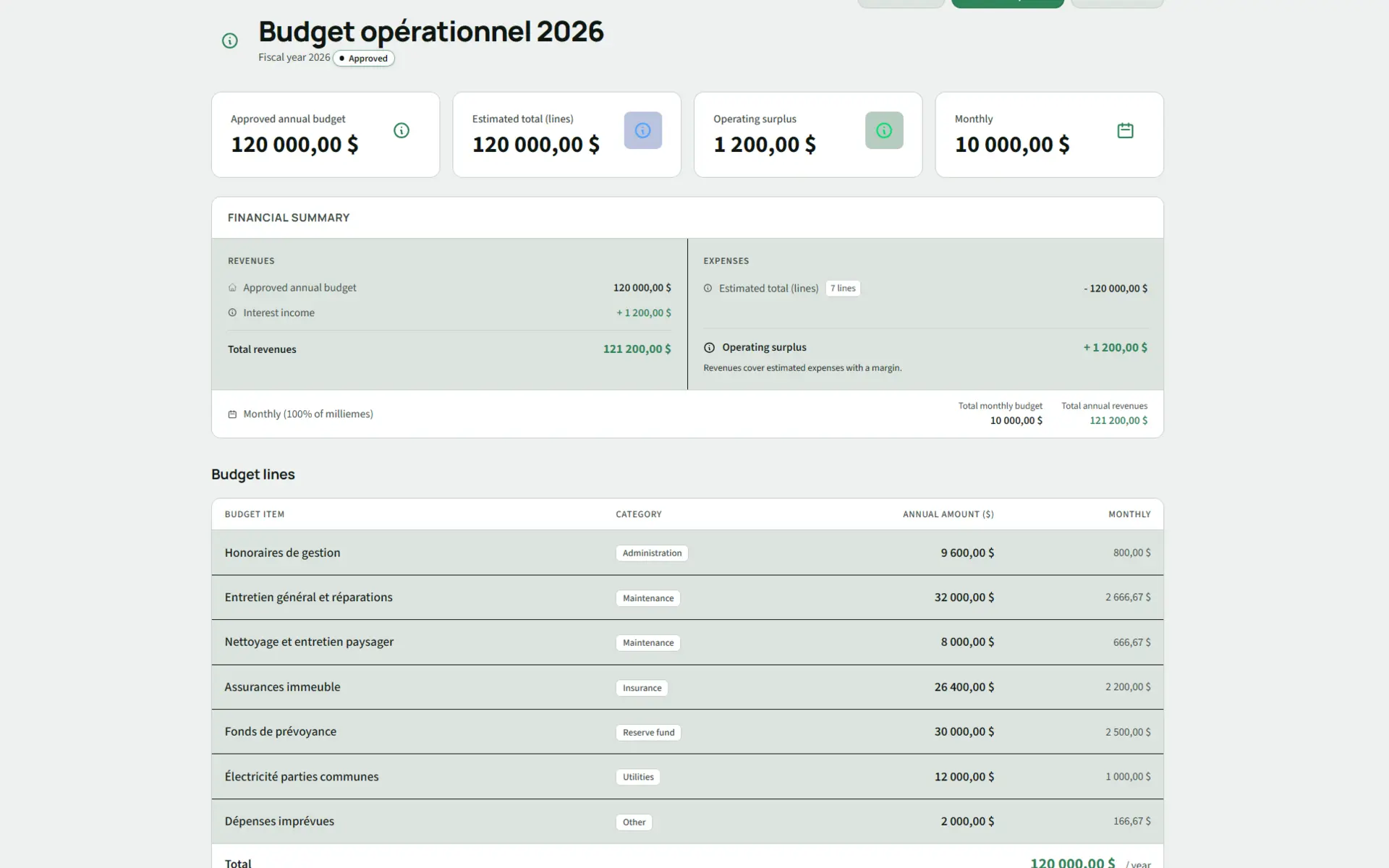This screenshot has width=1389, height=868.
Task: Click info icon on Approved annual budget card
Action: [402, 130]
